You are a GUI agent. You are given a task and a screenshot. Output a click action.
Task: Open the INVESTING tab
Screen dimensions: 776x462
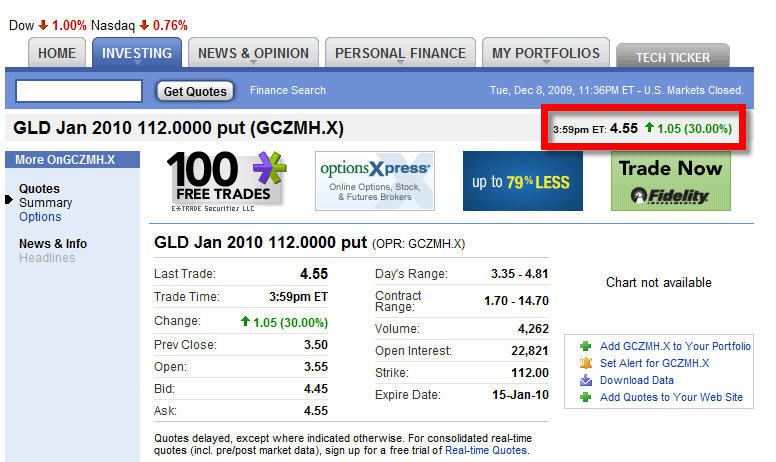[137, 53]
